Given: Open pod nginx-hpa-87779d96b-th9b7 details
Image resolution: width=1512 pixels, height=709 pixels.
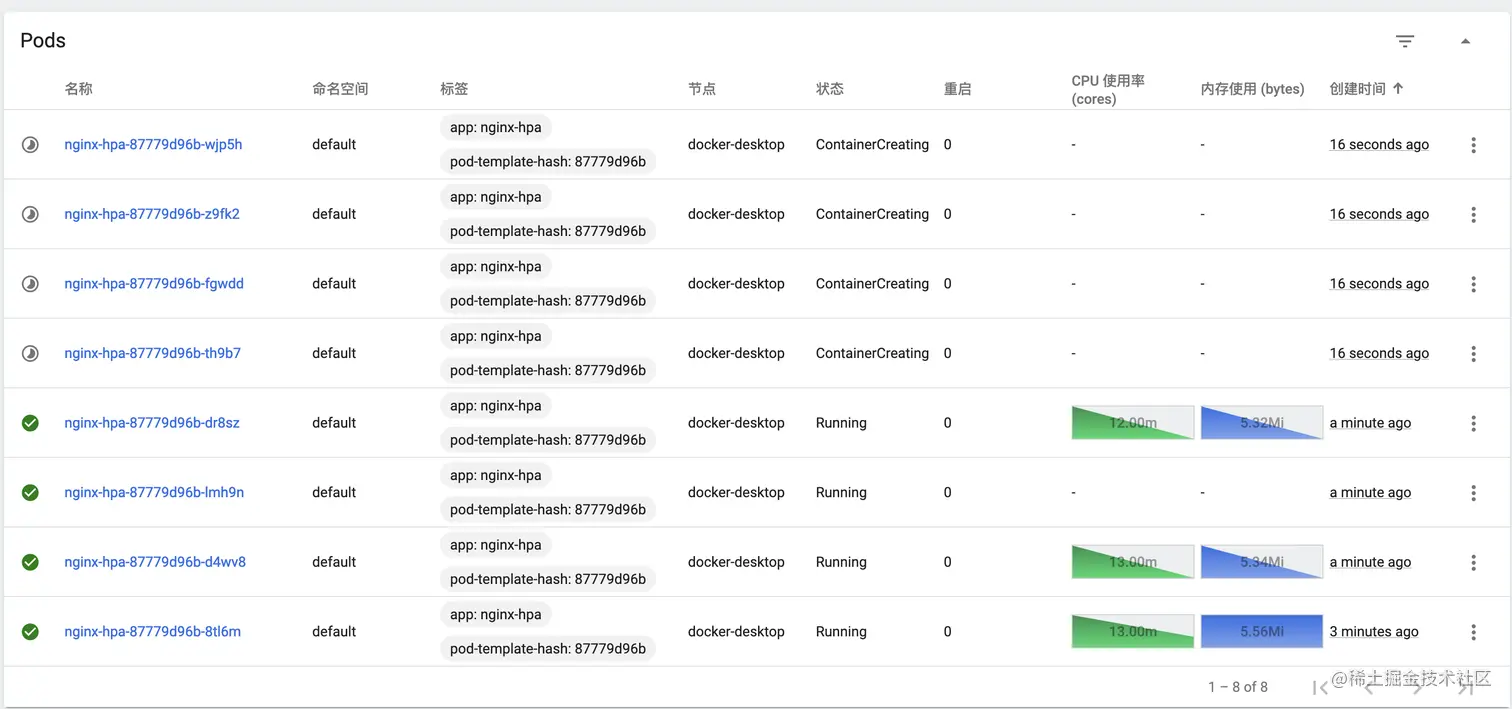Looking at the screenshot, I should click(152, 353).
